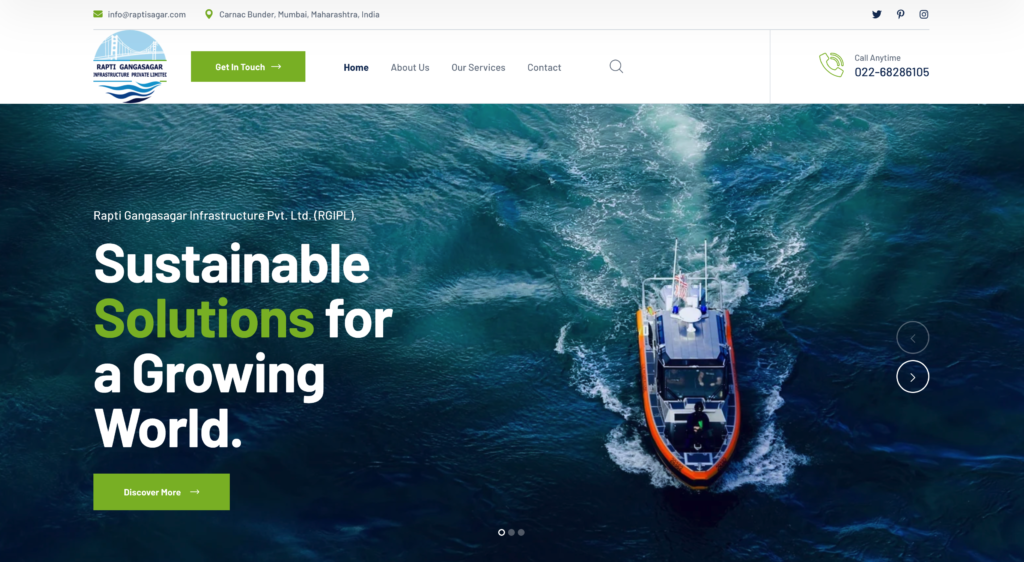Viewport: 1024px width, 562px height.
Task: Advance to next slide arrow
Action: (x=912, y=377)
